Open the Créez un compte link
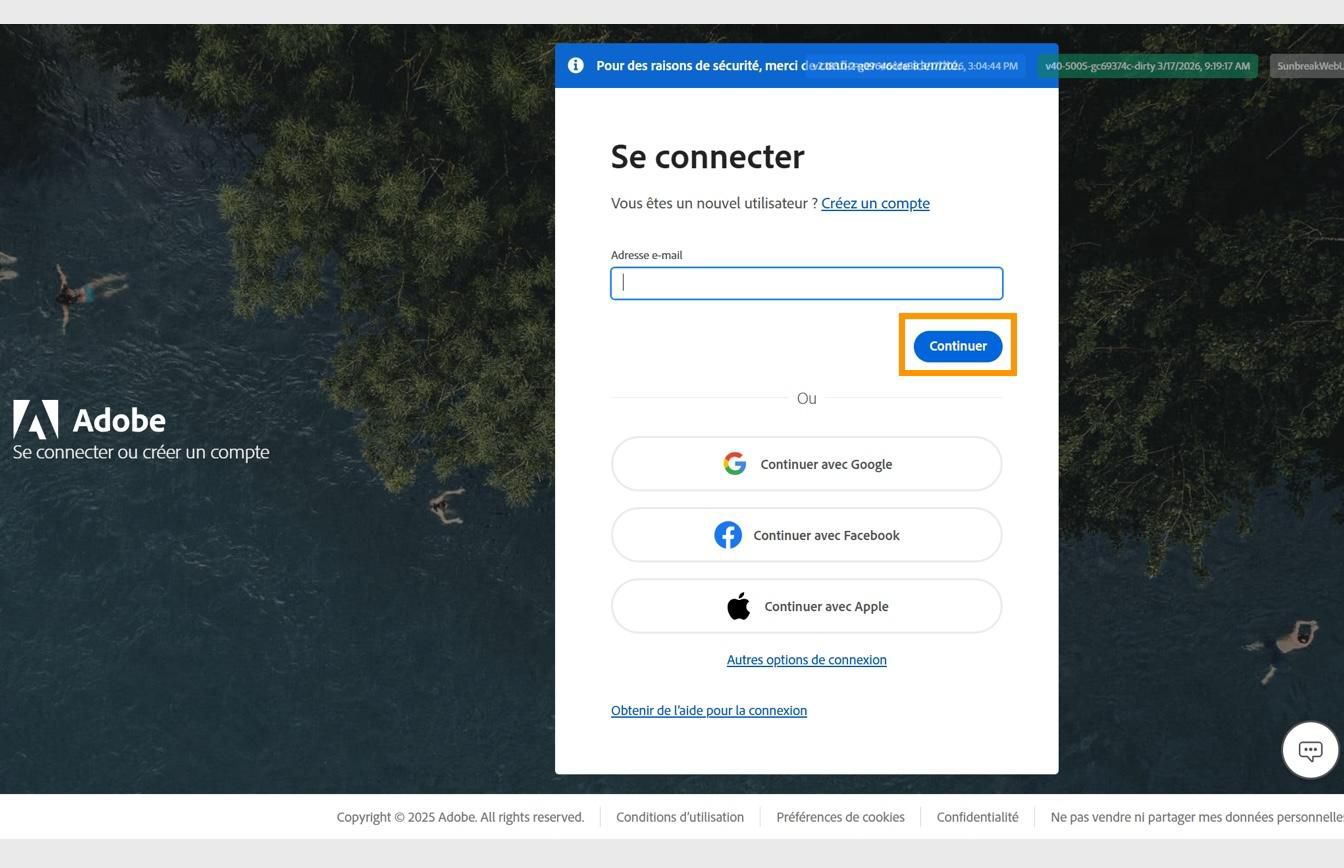1344x868 pixels. pyautogui.click(x=875, y=203)
